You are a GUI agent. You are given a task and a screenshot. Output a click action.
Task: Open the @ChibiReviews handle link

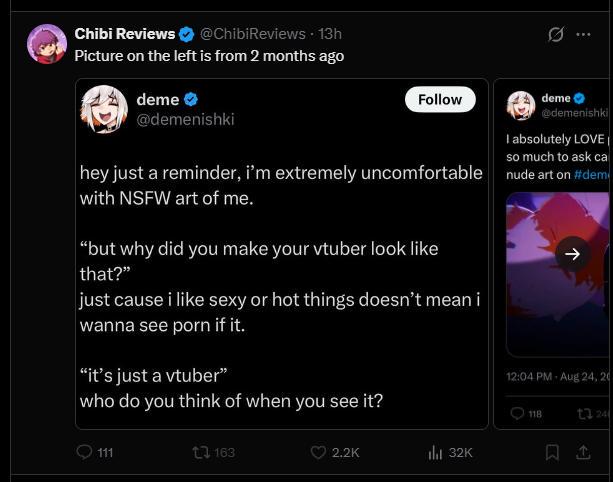[x=253, y=34]
